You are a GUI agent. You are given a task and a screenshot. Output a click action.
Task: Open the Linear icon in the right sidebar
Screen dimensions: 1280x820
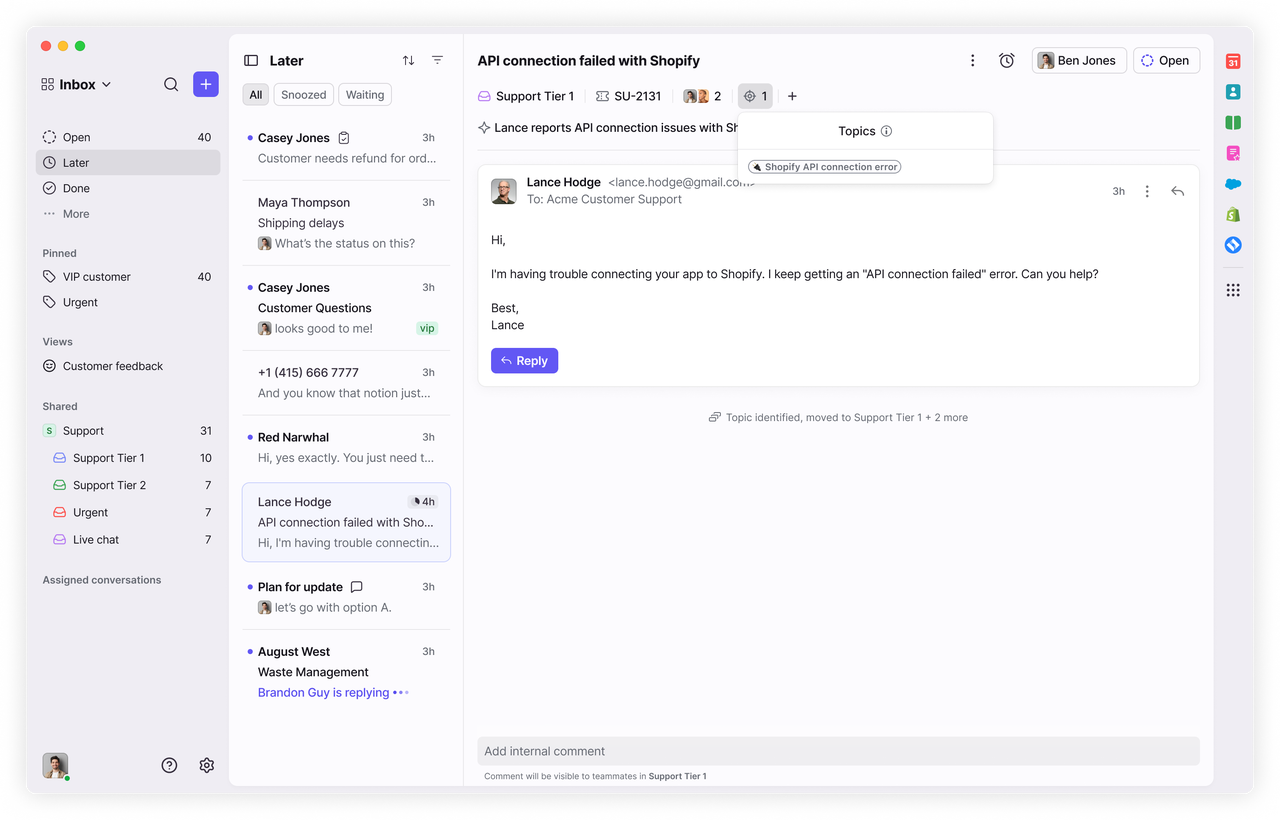[x=1233, y=244]
